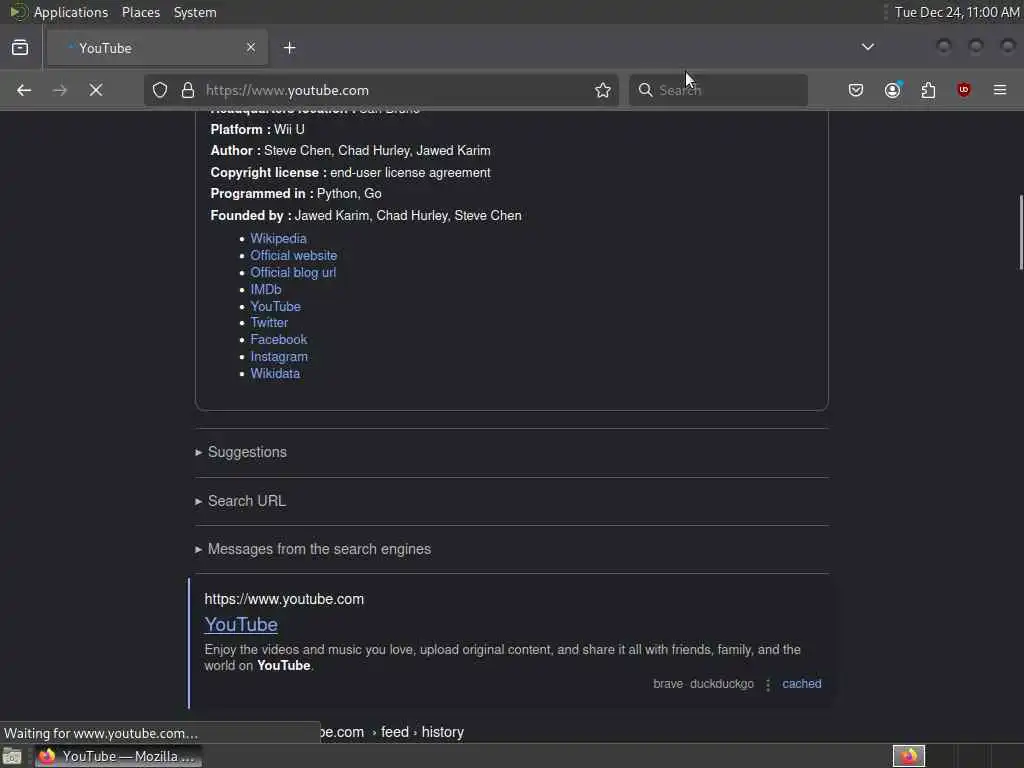Go back with the browser back arrow
This screenshot has height=768, width=1024.
24,90
